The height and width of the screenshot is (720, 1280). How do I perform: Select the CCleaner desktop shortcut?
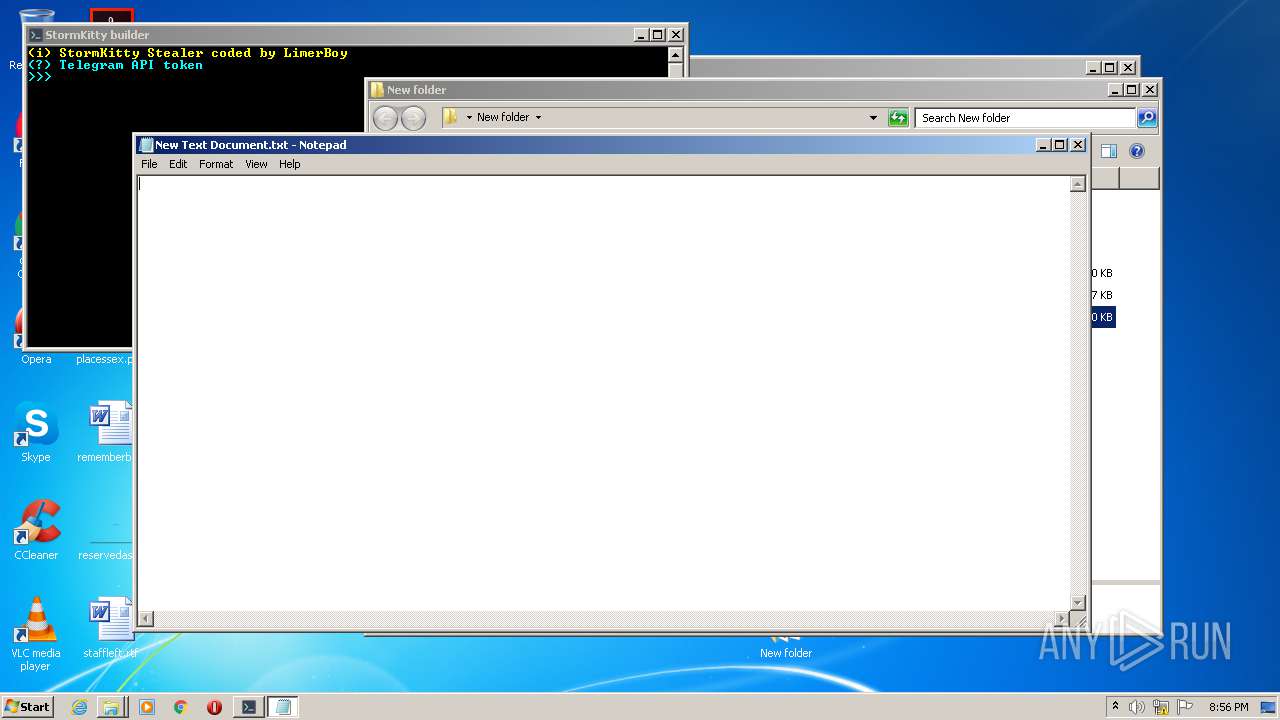36,530
